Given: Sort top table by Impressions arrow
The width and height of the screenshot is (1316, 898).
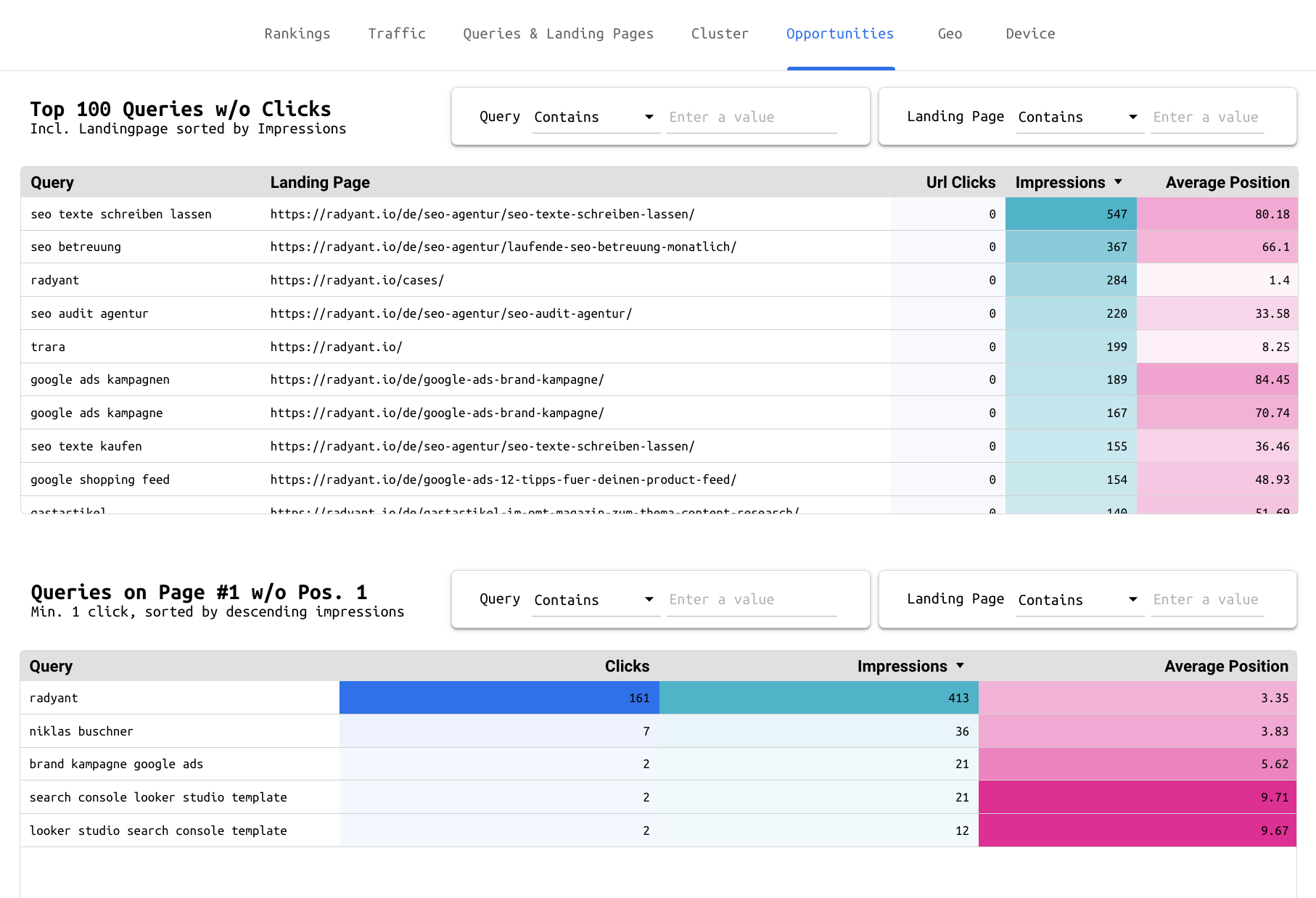Looking at the screenshot, I should pyautogui.click(x=1118, y=182).
